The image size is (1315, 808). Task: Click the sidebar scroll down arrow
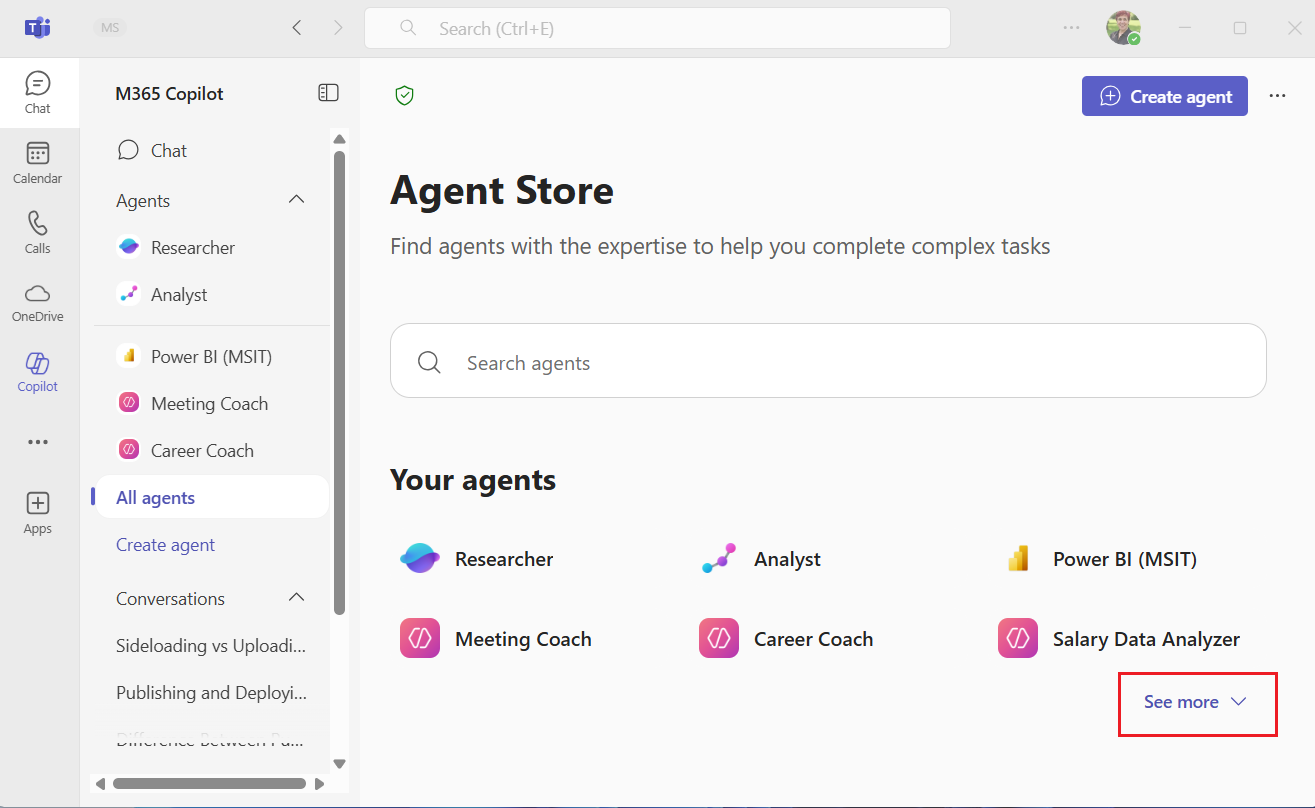tap(339, 763)
